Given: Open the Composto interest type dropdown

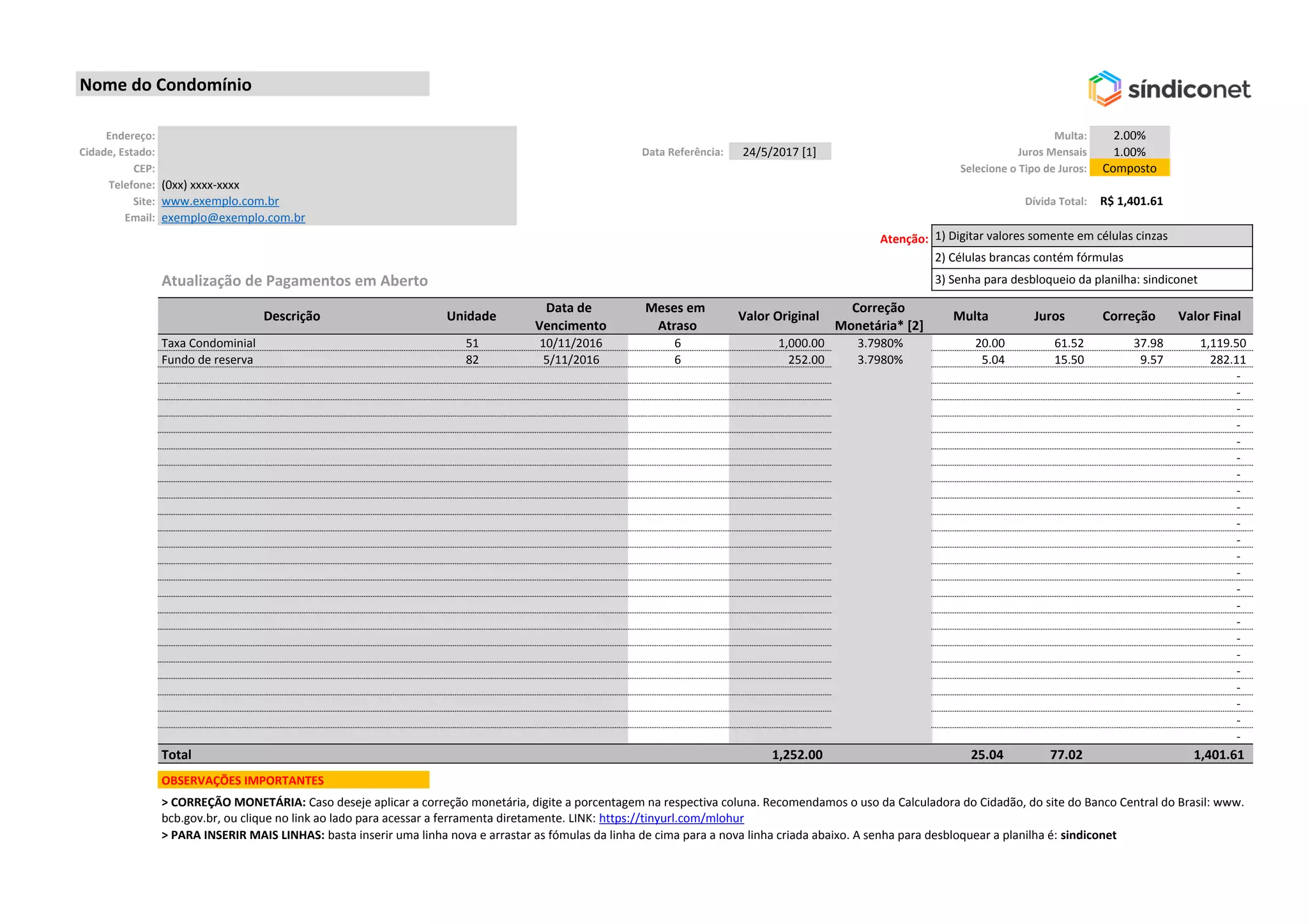Looking at the screenshot, I should pyautogui.click(x=1129, y=168).
